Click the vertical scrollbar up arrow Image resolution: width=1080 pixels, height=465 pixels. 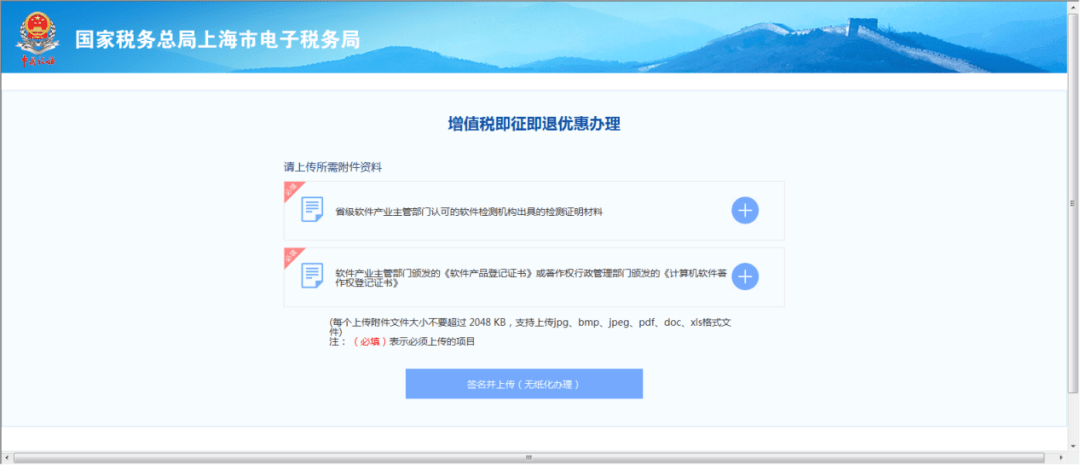(1072, 6)
